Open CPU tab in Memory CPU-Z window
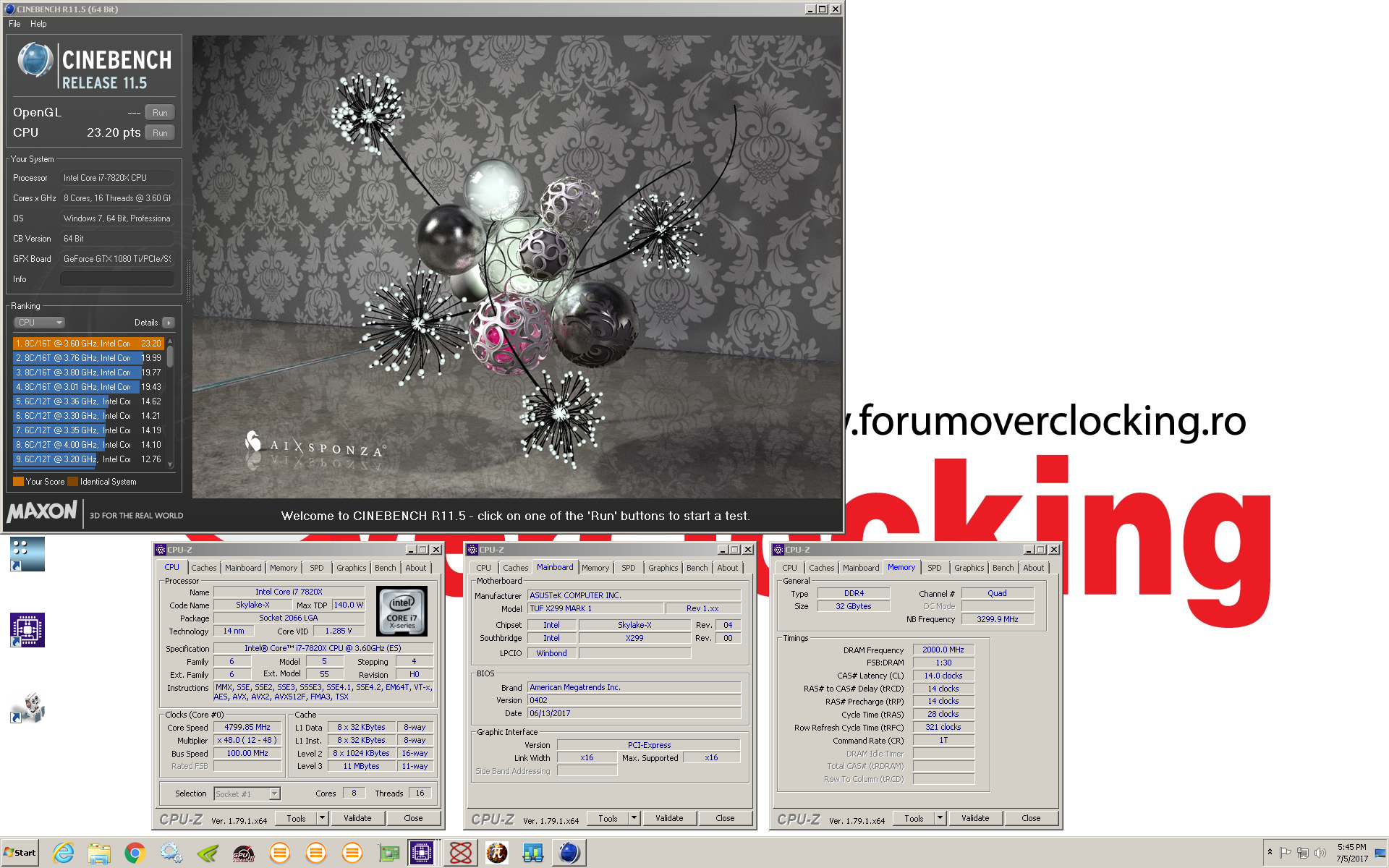1389x868 pixels. click(x=789, y=568)
